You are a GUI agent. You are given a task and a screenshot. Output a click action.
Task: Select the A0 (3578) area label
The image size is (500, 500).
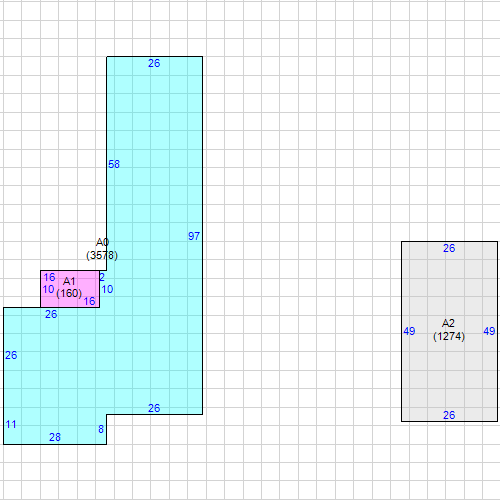click(x=102, y=249)
